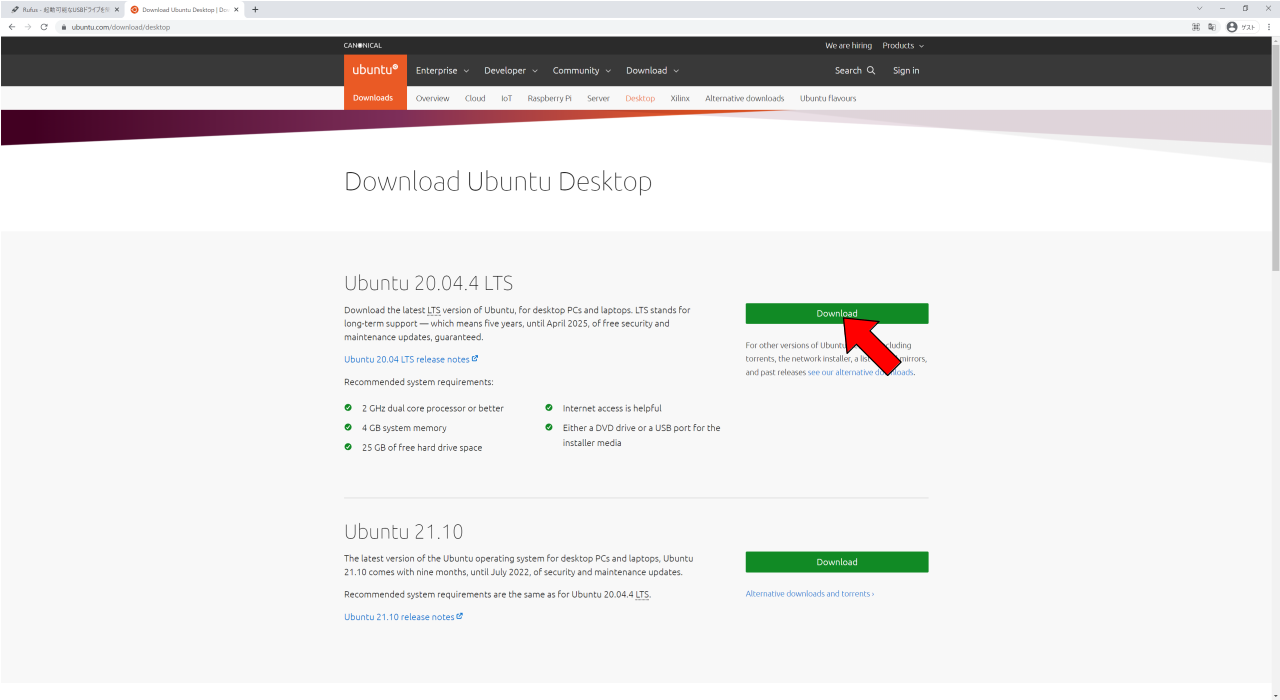This screenshot has height=700, width=1280.
Task: Open the guest profile button
Action: click(x=1241, y=27)
